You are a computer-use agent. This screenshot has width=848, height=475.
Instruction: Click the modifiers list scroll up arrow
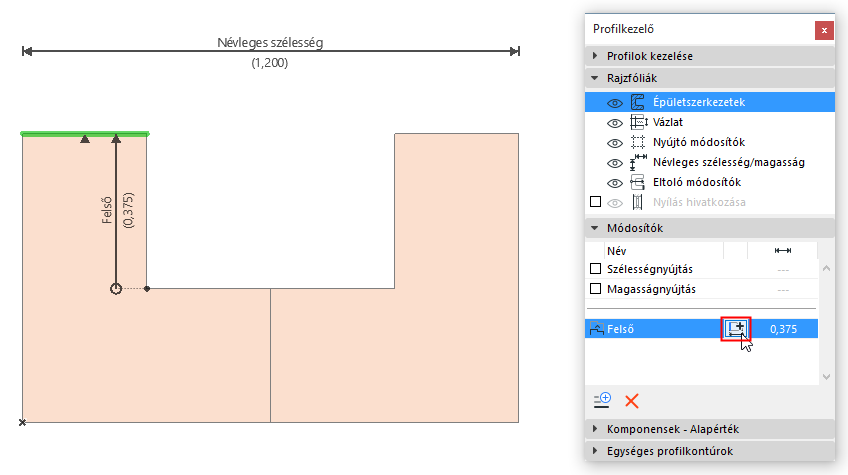pos(826,268)
